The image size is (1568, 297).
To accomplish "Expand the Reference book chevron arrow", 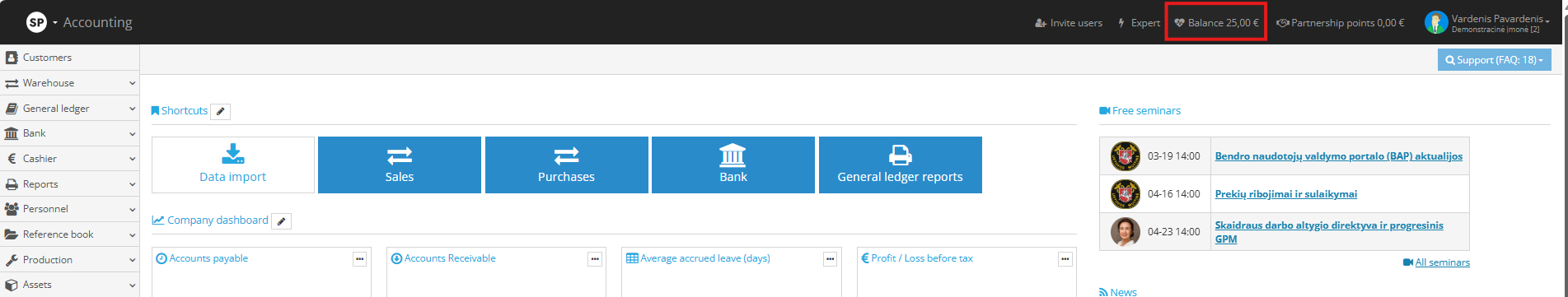I will coord(132,234).
